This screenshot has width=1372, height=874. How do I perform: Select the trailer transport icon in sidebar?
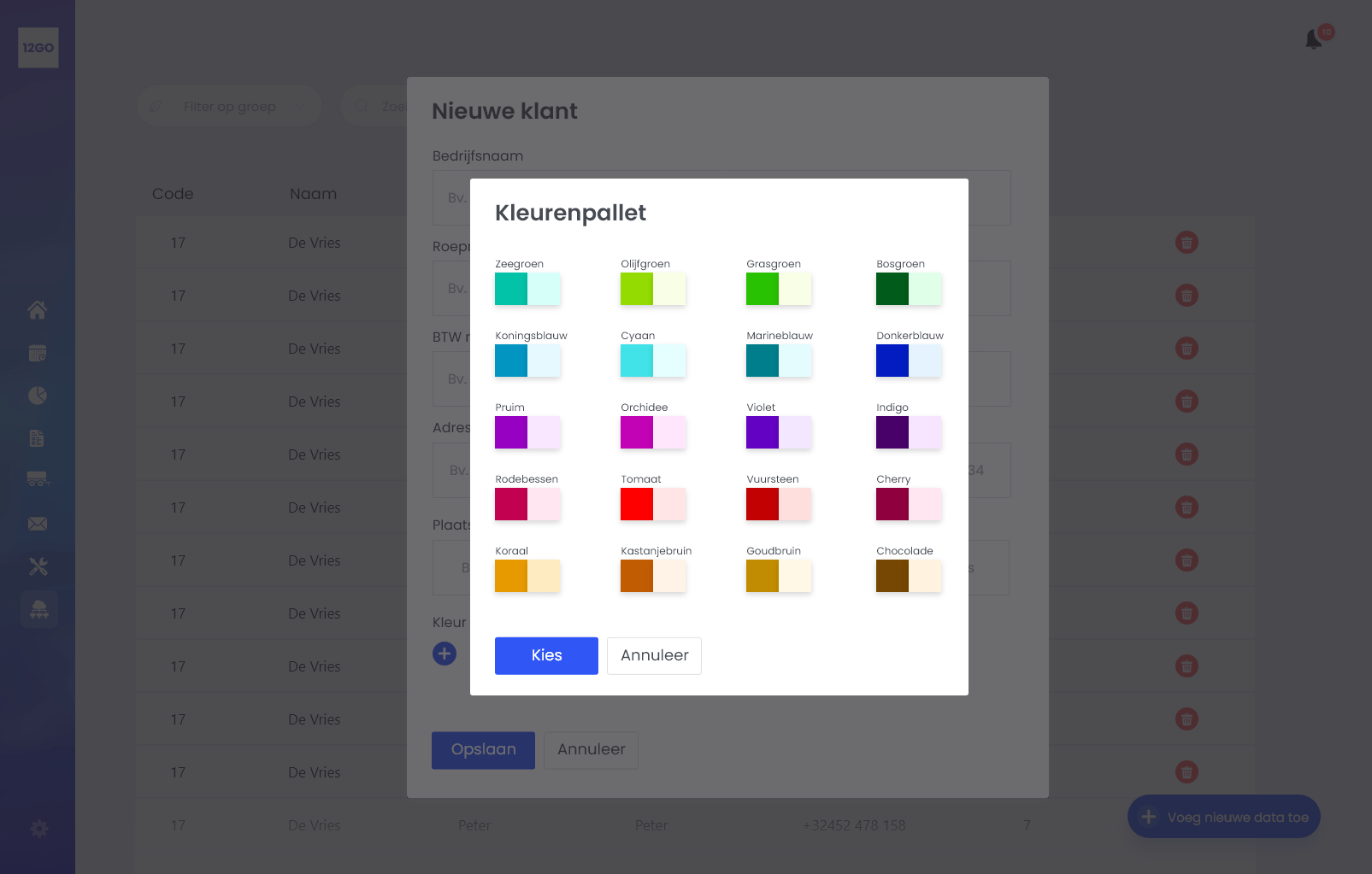tap(38, 480)
